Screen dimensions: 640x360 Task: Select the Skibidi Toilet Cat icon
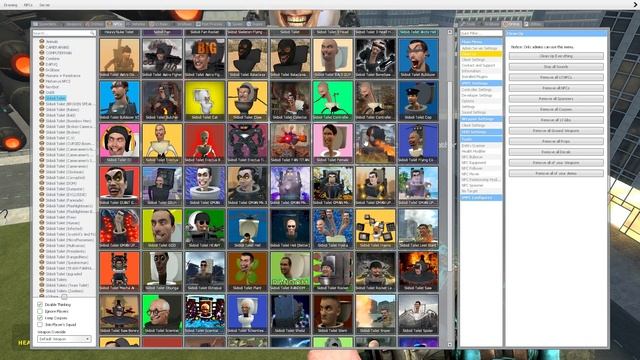(x=205, y=100)
